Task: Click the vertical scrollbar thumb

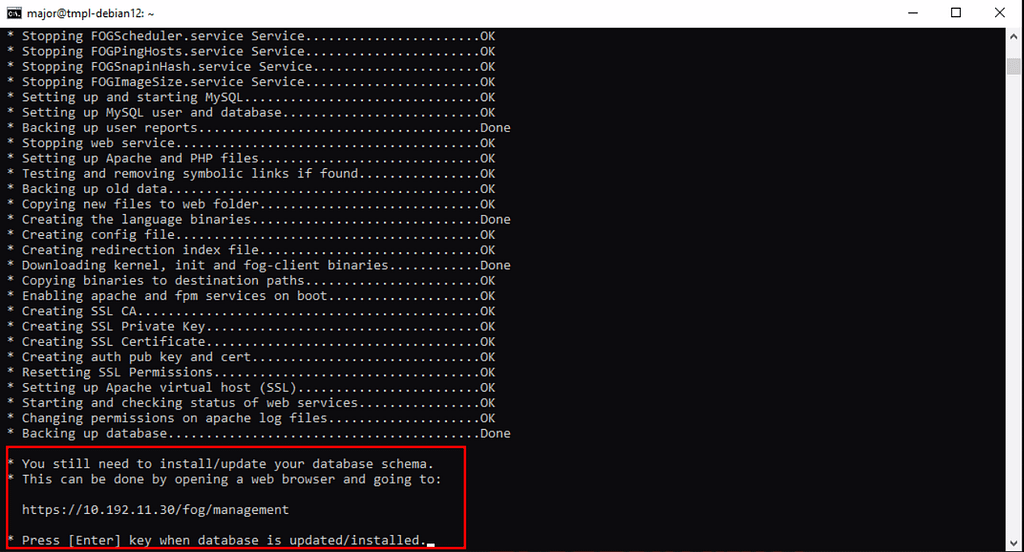Action: pyautogui.click(x=1014, y=66)
